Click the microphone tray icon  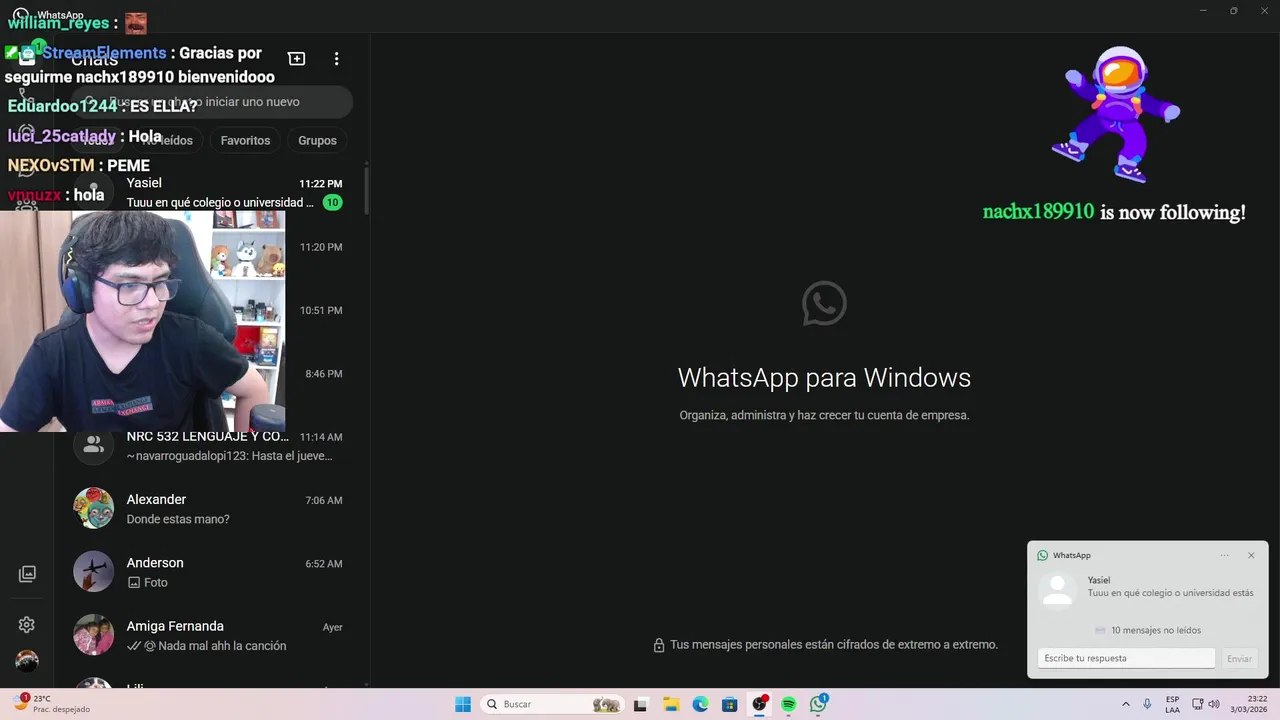[x=1147, y=704]
